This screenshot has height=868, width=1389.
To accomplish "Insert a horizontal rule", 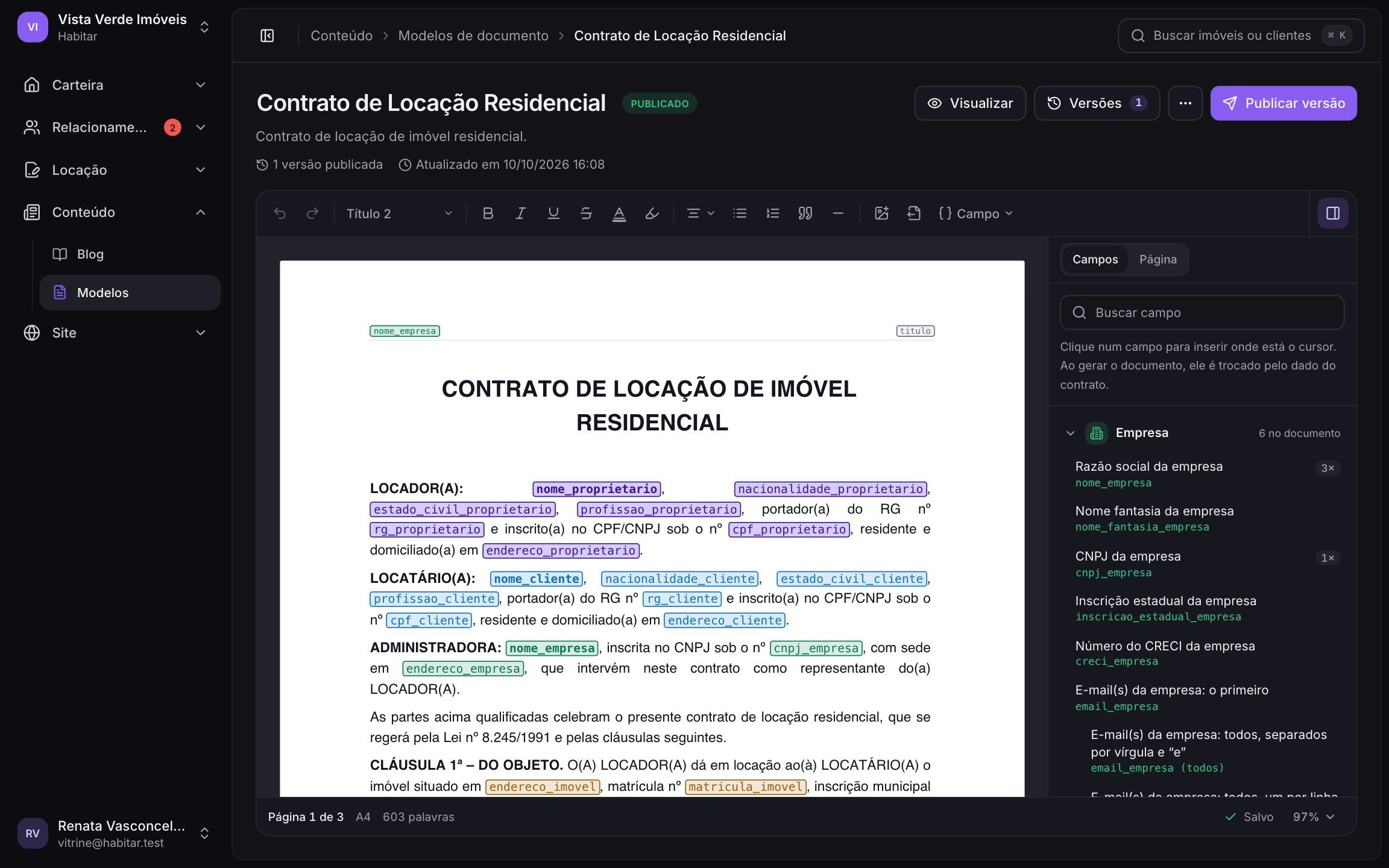I will (x=838, y=213).
